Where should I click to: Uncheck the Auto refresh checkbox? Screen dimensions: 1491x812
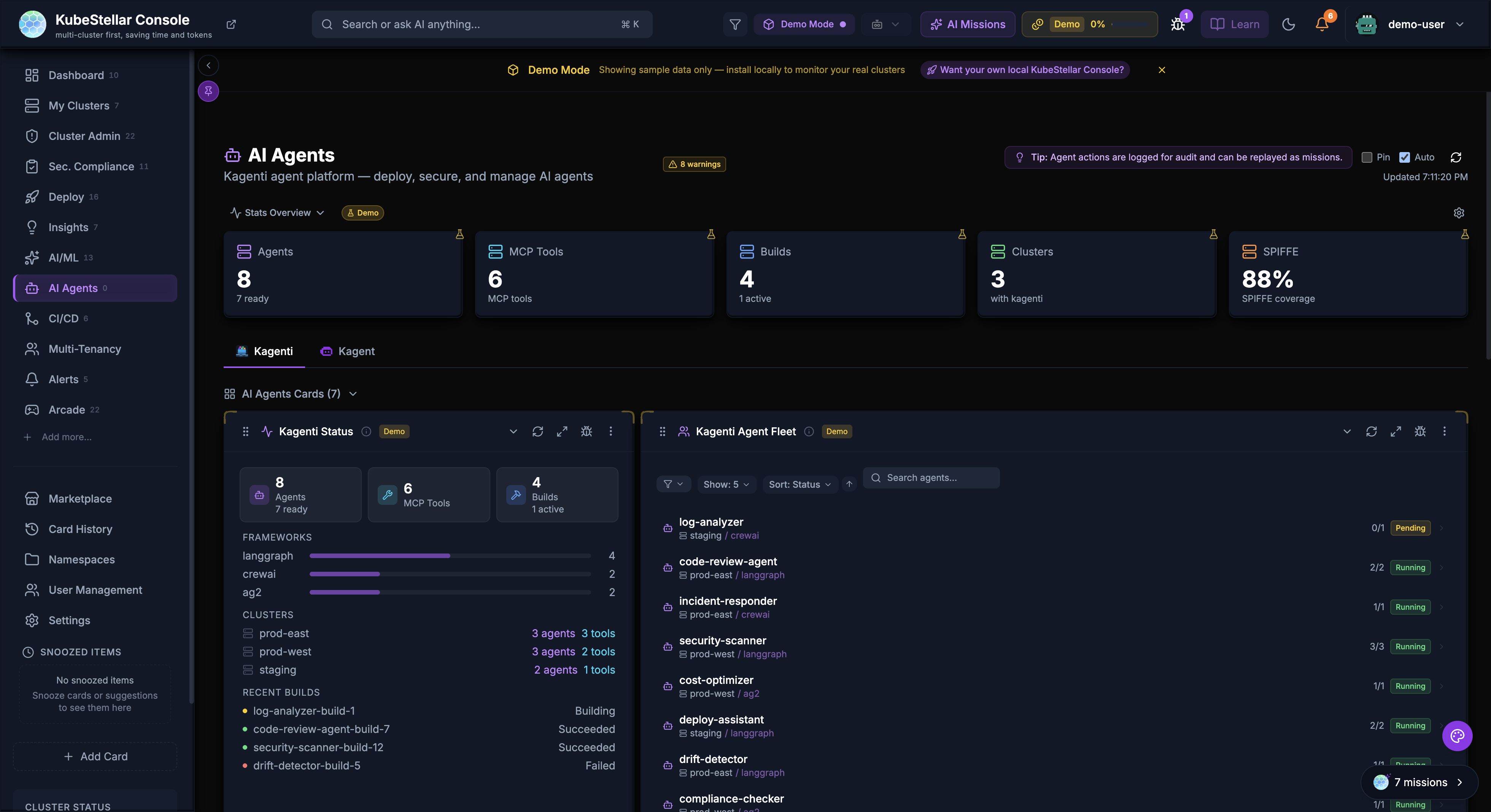1404,157
